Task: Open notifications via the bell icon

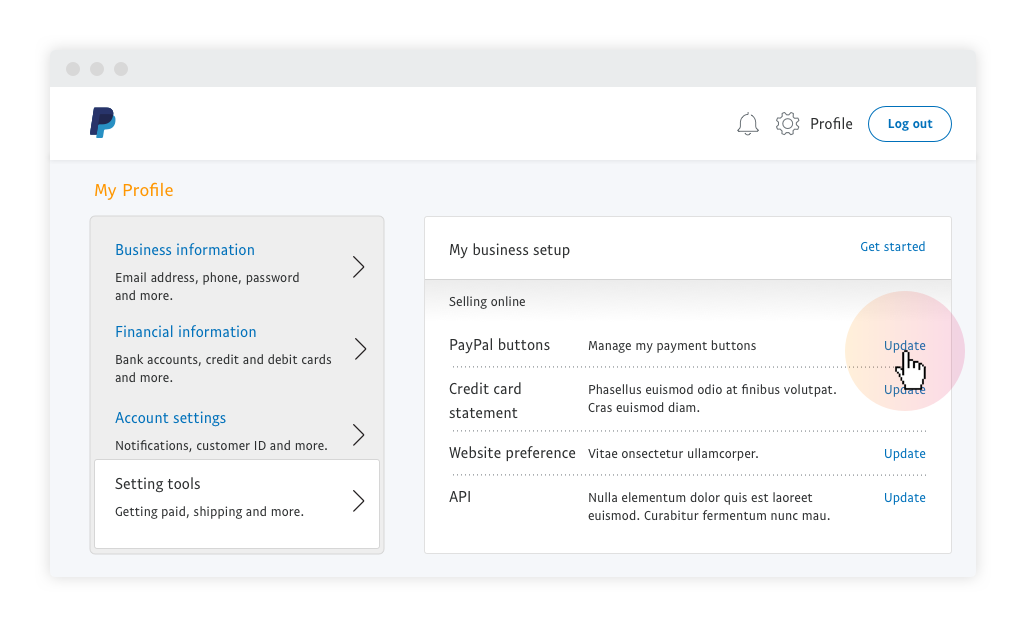Action: click(x=748, y=124)
